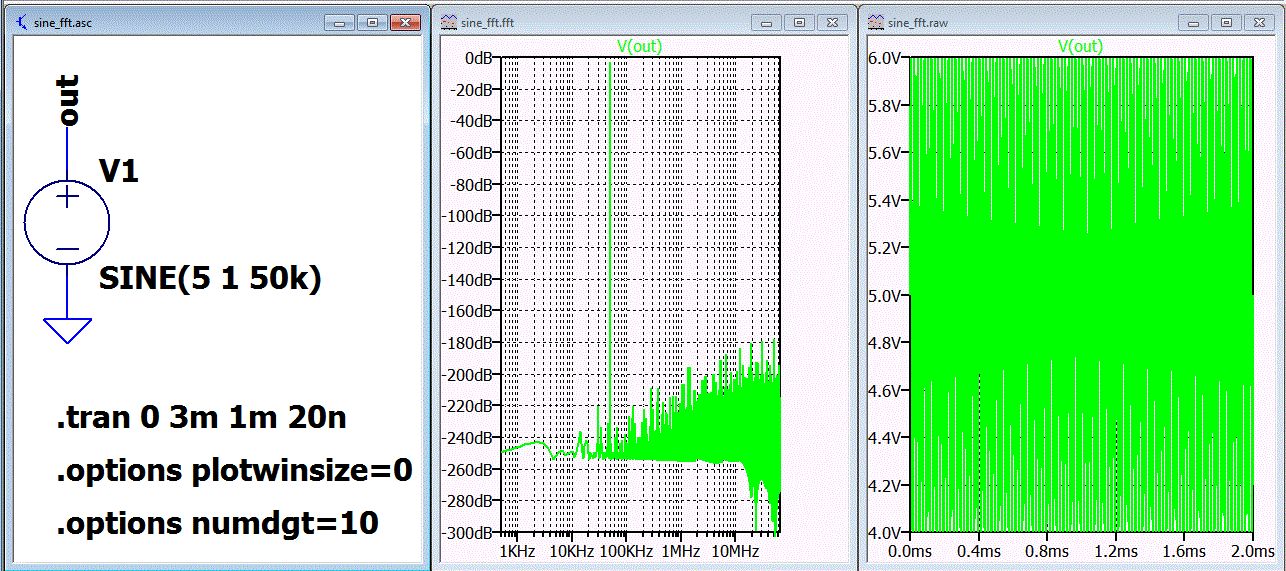Image resolution: width=1286 pixels, height=571 pixels.
Task: Close the sine_fft.fft plot window
Action: 831,22
